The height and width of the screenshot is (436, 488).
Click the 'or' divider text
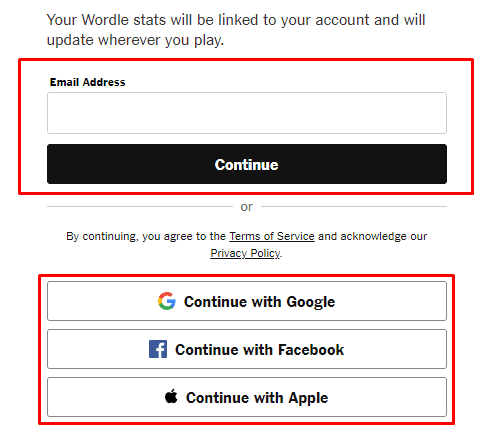coord(247,207)
